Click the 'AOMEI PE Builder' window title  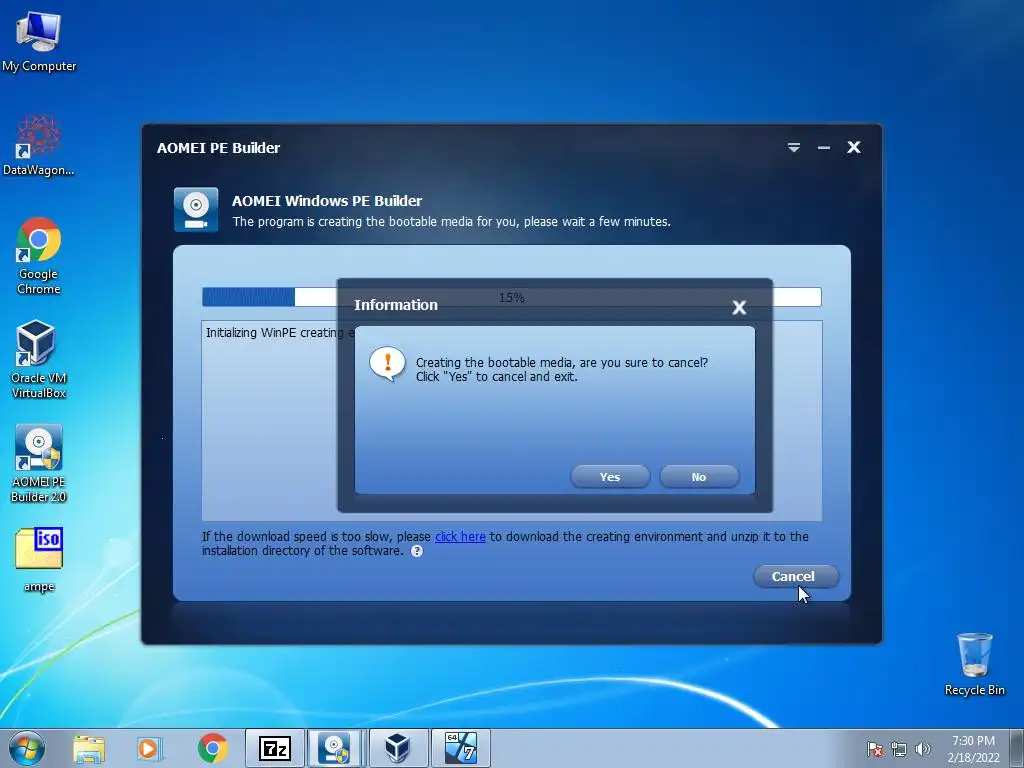218,148
